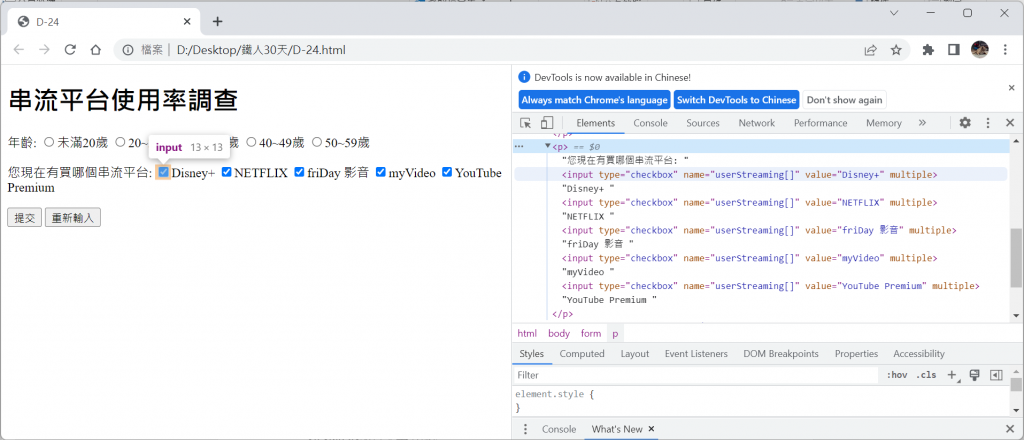The image size is (1024, 440).
Task: Select the body breadcrumb in DOM path
Action: 559,333
